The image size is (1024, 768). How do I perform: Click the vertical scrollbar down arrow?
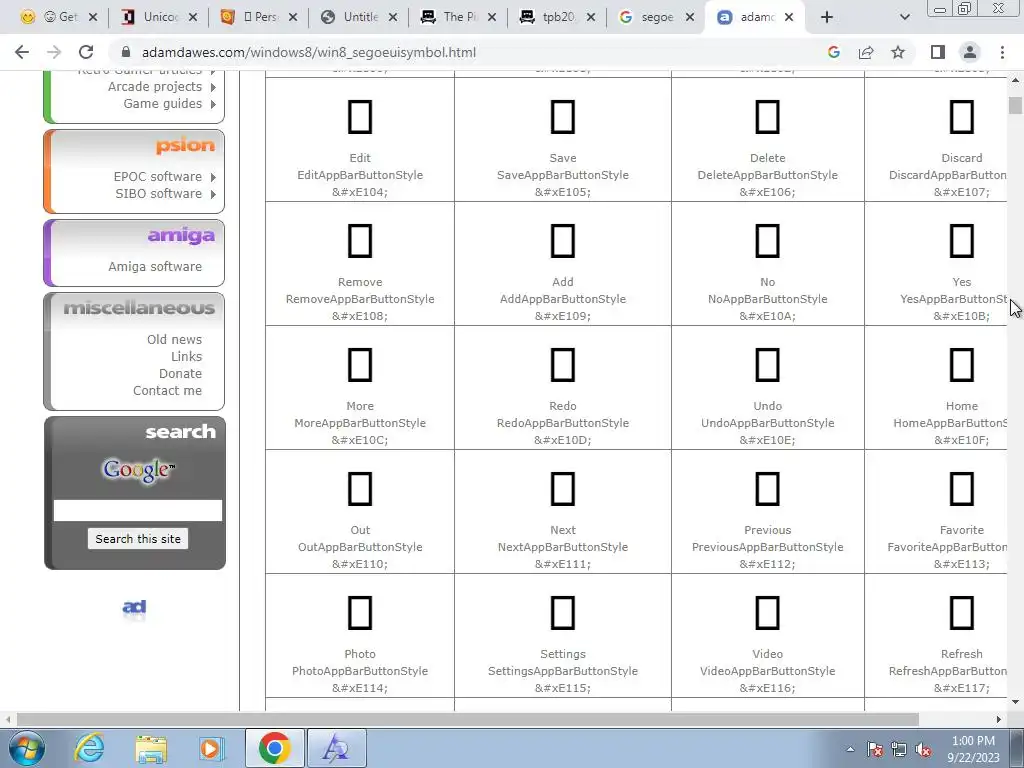coord(1015,701)
